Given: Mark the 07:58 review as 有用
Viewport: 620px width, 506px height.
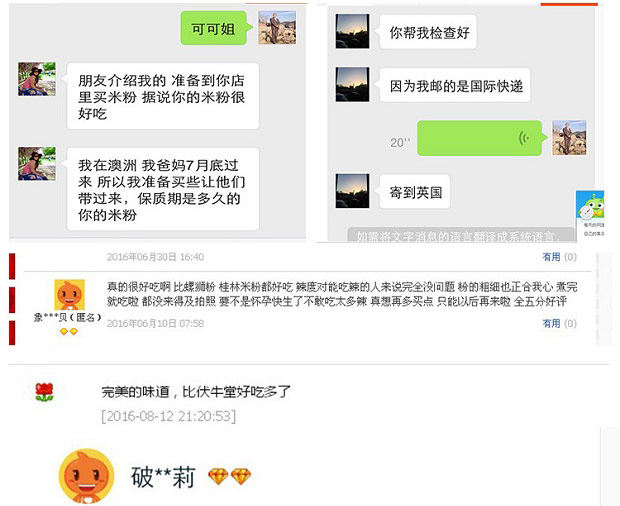Looking at the screenshot, I should coord(552,323).
